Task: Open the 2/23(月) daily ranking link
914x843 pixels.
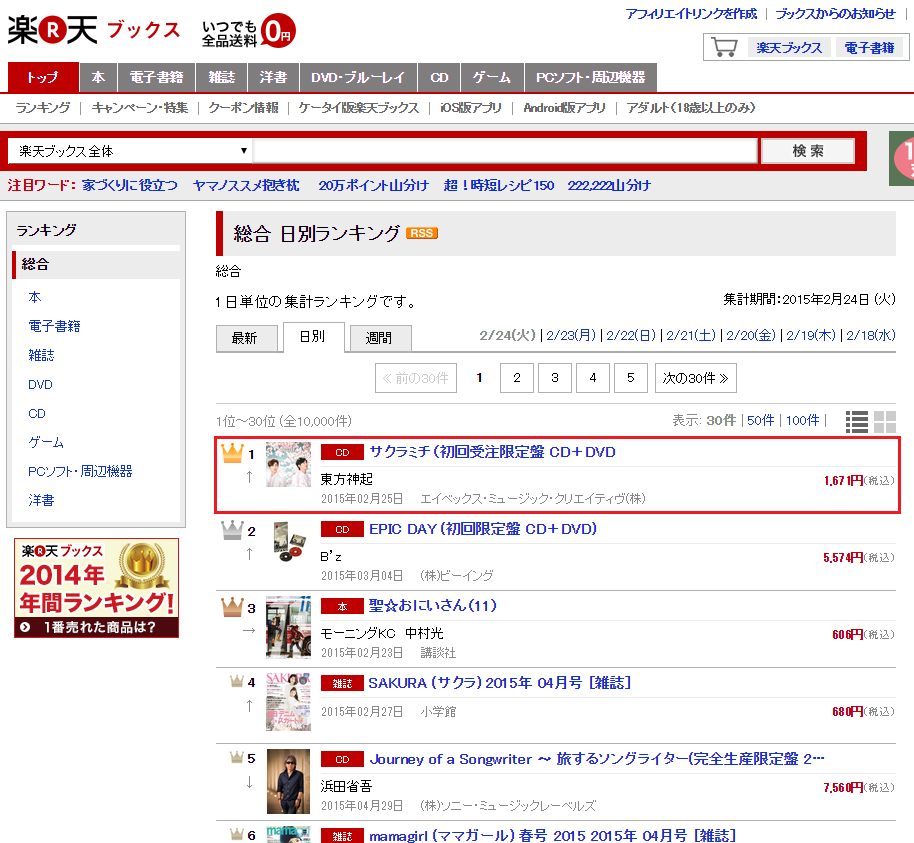Action: (571, 335)
